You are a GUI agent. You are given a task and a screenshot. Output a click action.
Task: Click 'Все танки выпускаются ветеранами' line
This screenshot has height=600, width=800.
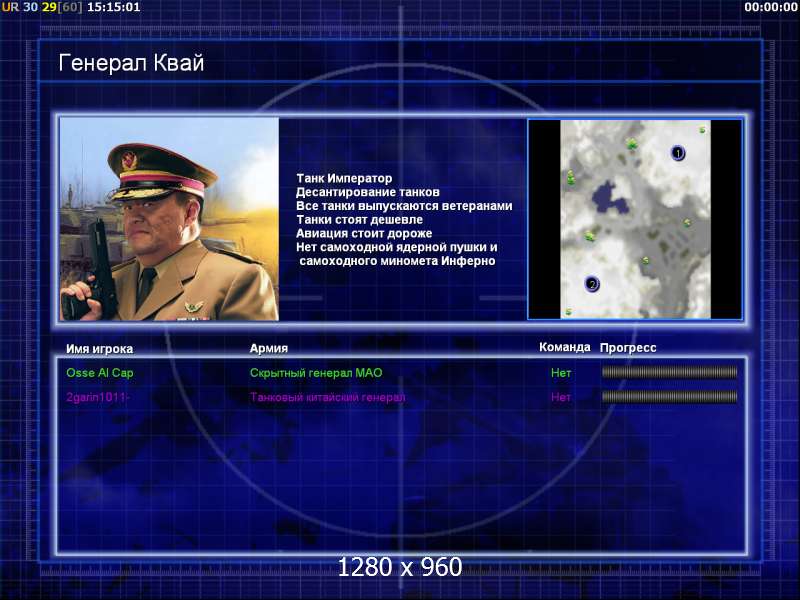pos(404,206)
